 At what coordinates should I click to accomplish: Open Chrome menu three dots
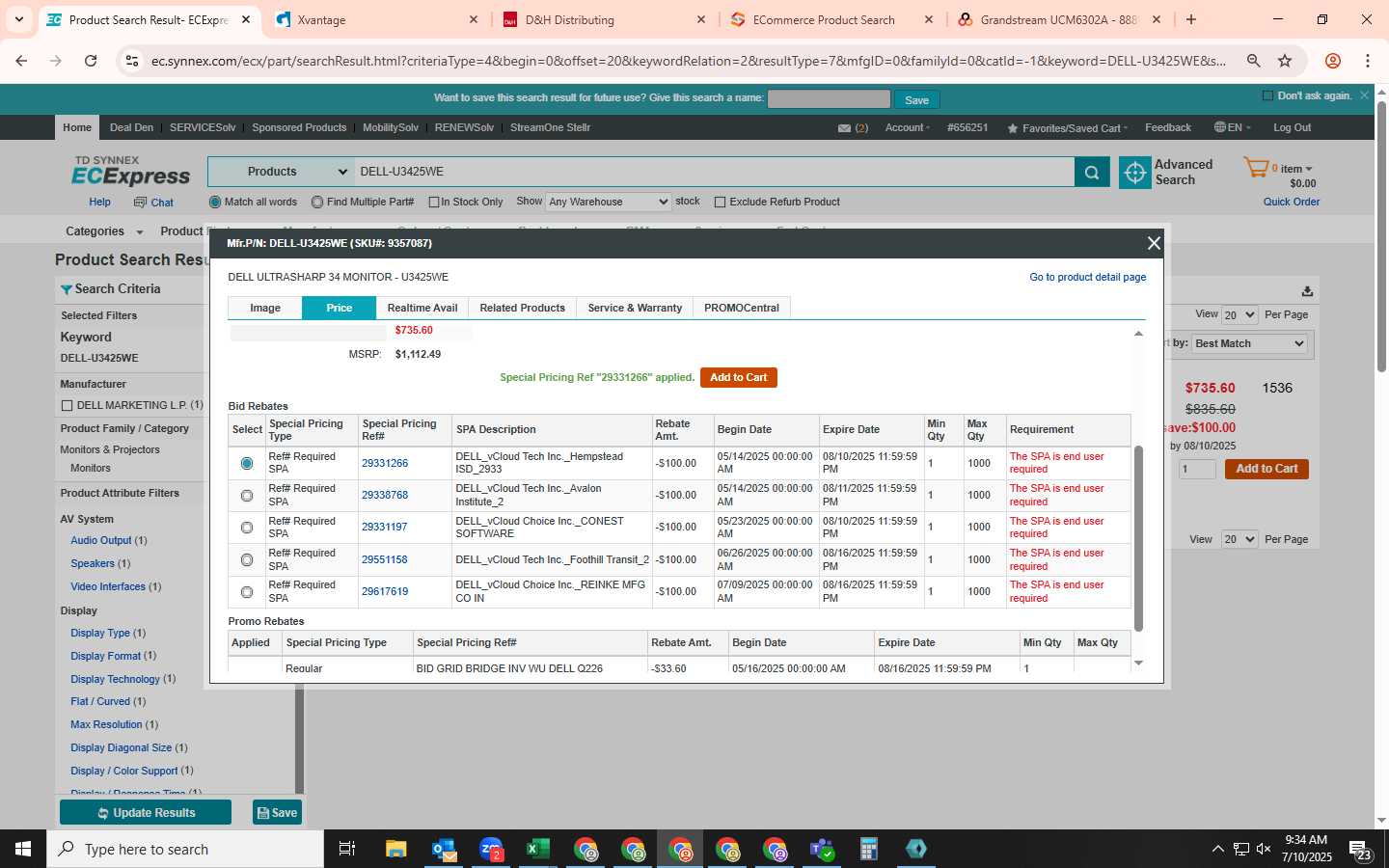point(1367,61)
